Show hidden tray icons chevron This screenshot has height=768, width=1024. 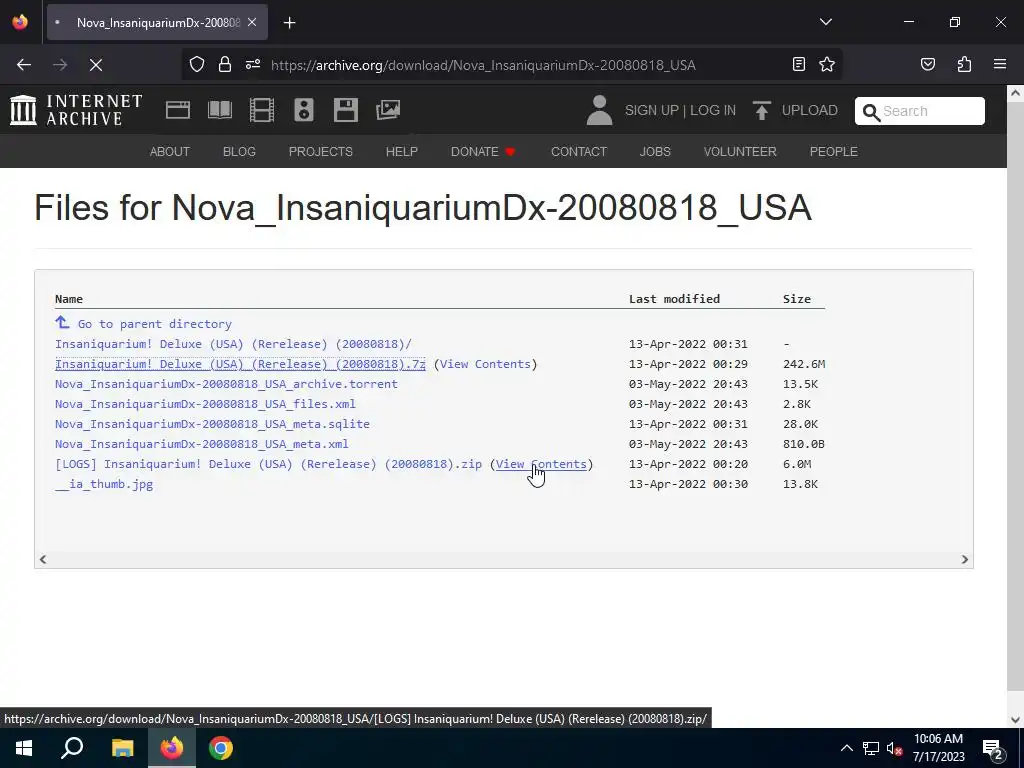point(846,748)
